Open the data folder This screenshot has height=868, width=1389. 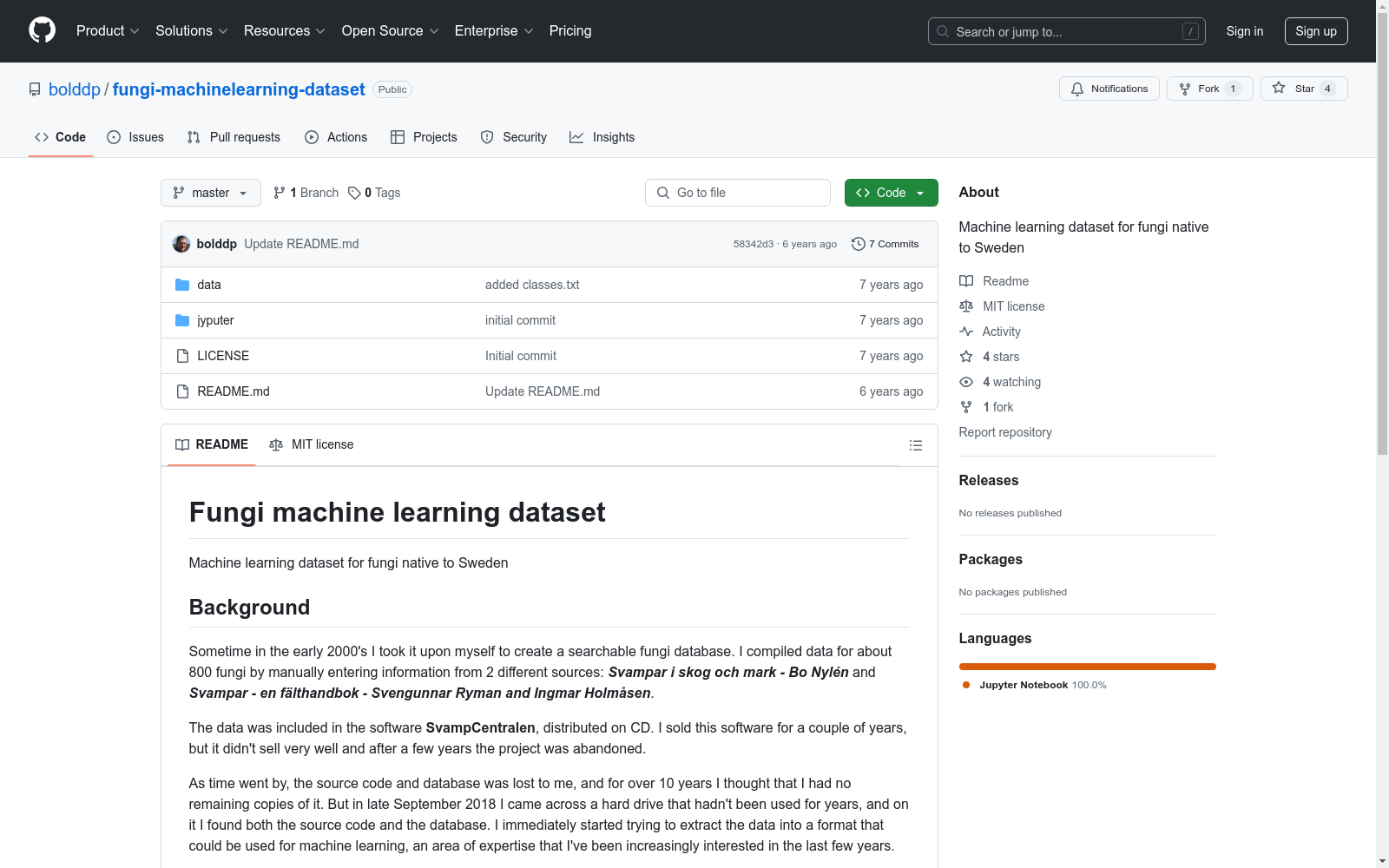(x=209, y=285)
